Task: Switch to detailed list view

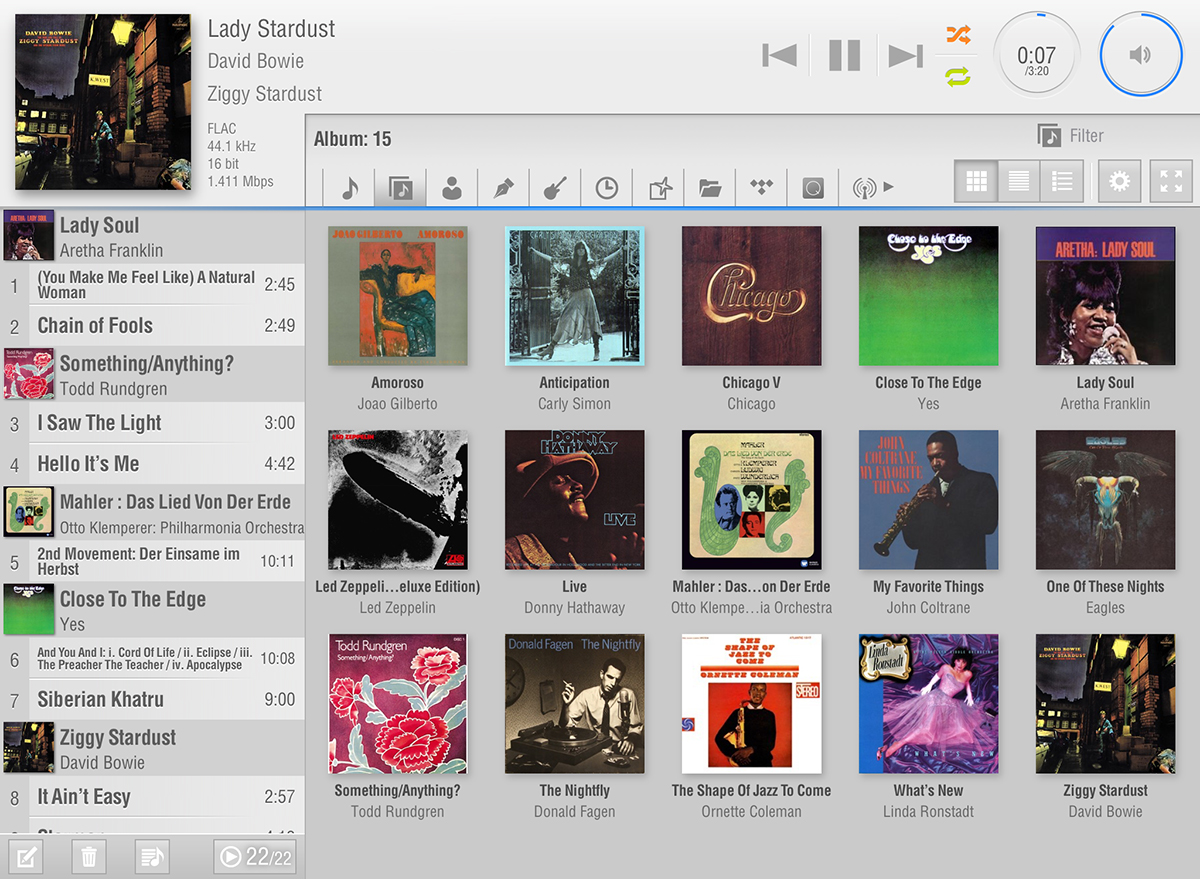Action: click(x=1062, y=181)
